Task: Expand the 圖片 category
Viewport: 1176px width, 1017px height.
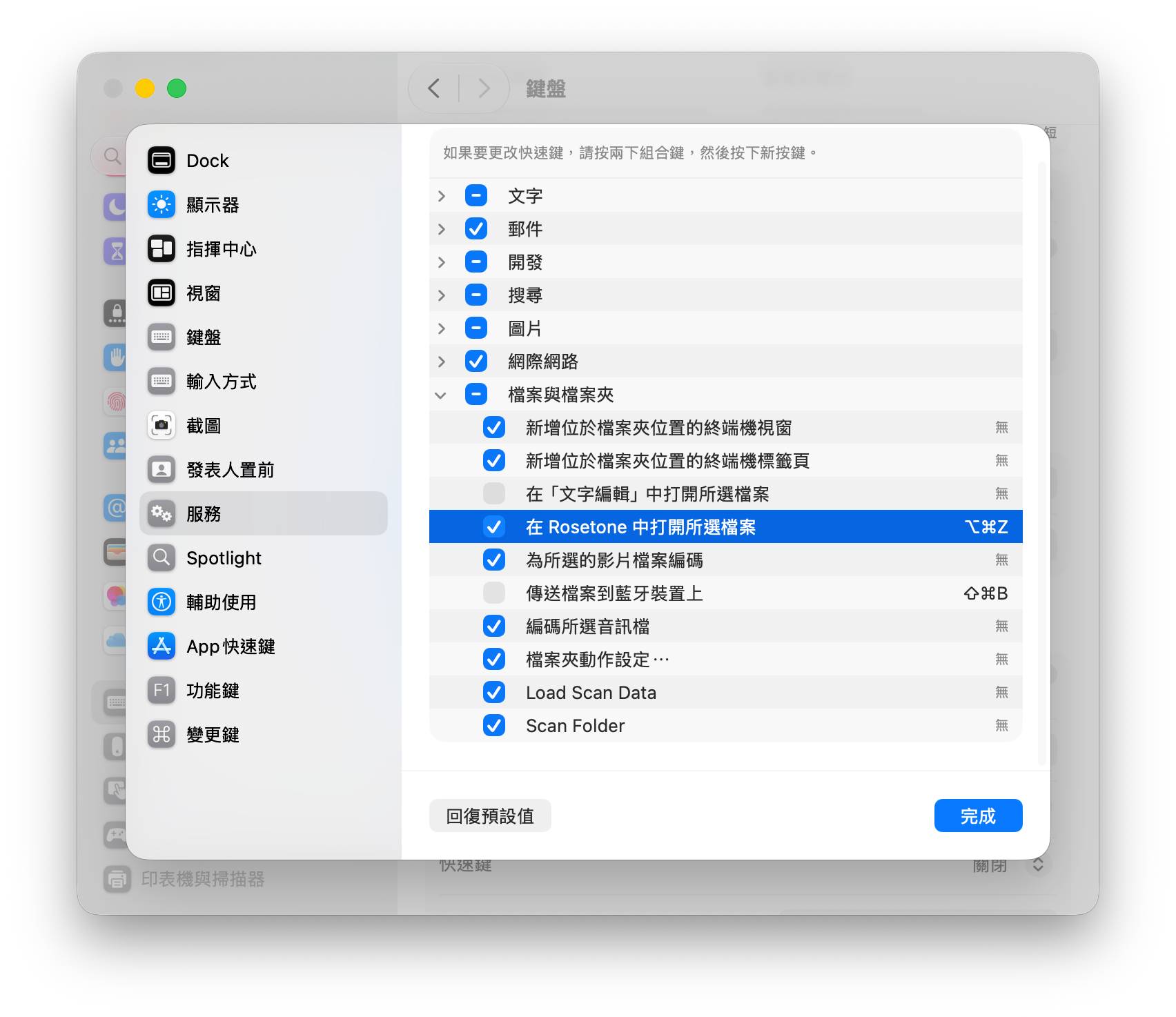Action: click(x=442, y=328)
